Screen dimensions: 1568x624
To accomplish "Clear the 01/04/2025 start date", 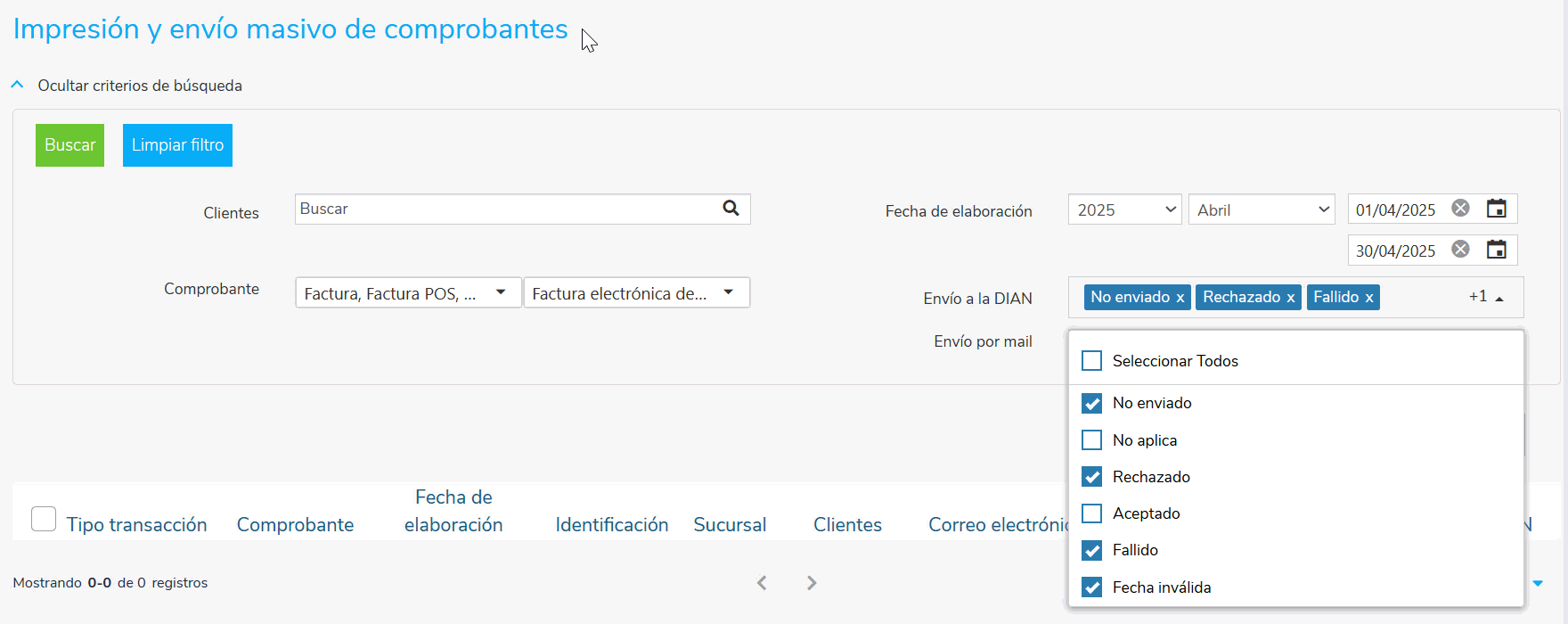I will (x=1460, y=209).
